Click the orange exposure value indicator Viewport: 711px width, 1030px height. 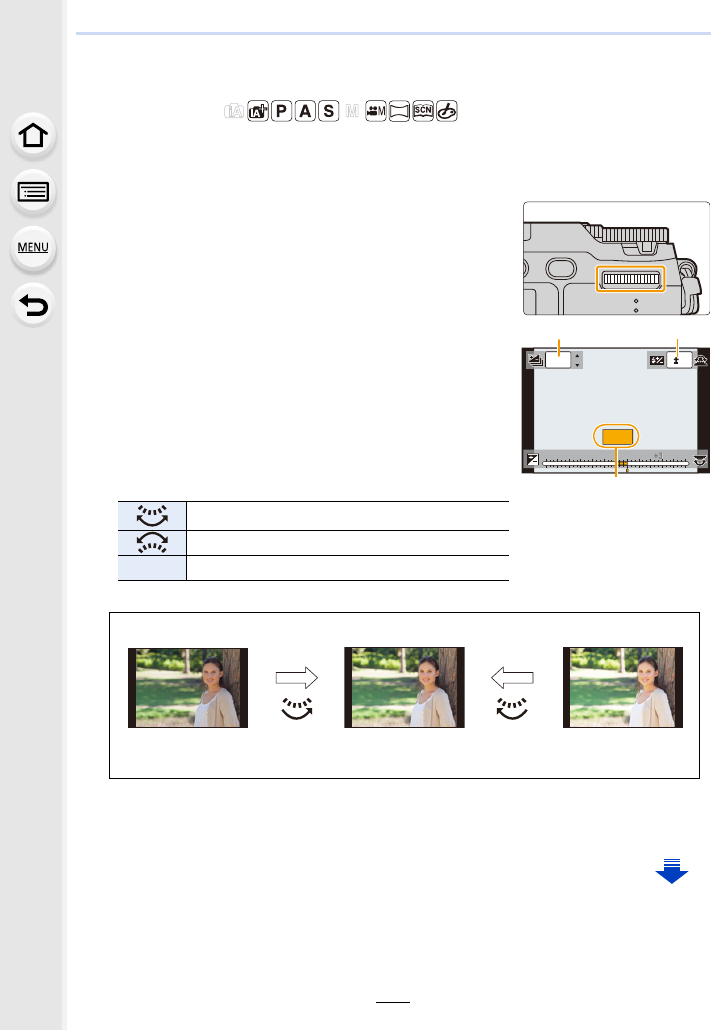pyautogui.click(x=616, y=436)
